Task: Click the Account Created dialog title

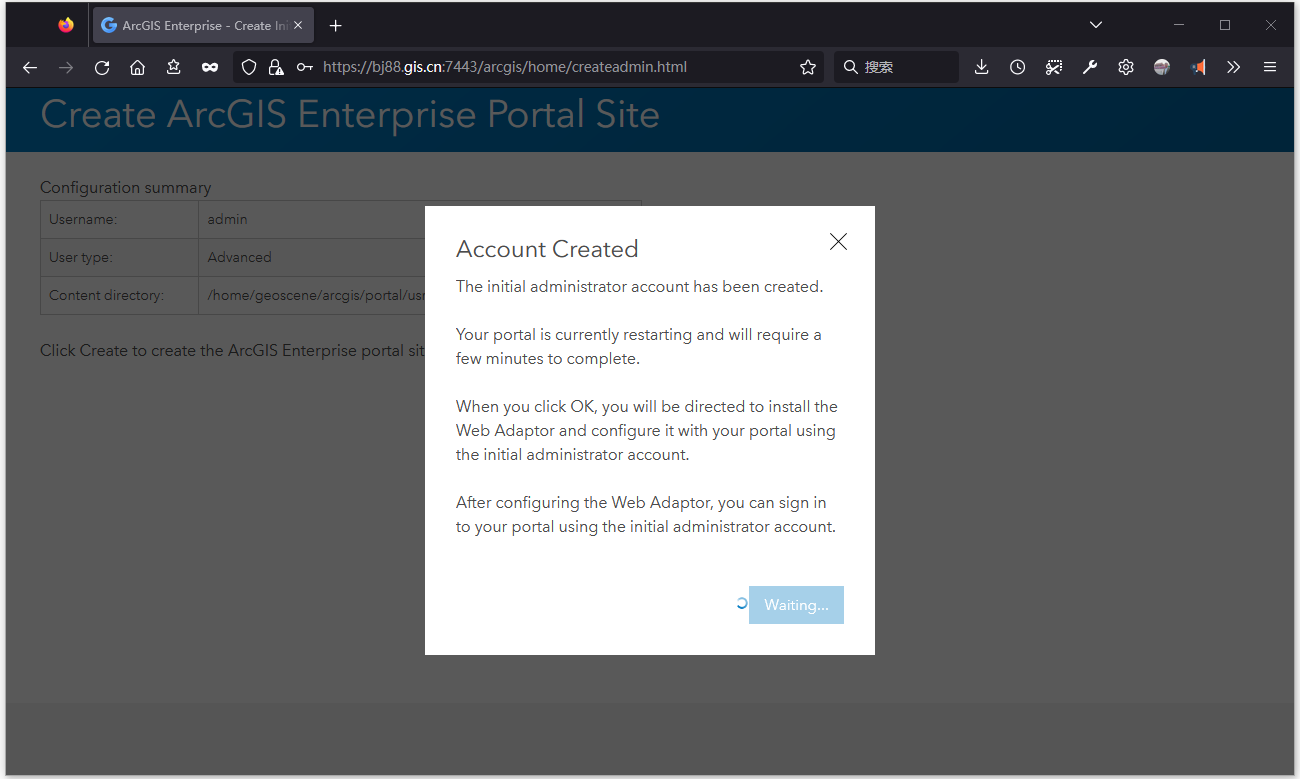Action: 547,249
